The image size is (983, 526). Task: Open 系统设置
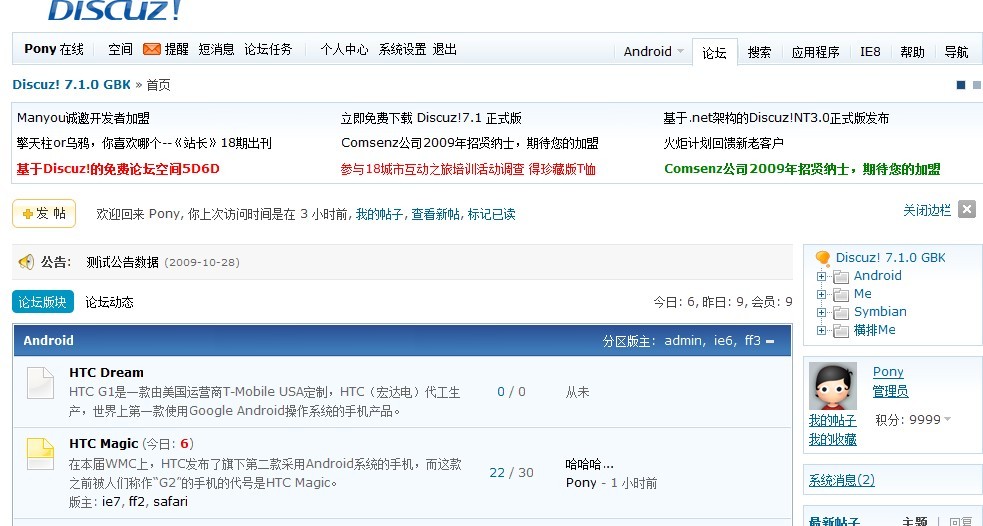pyautogui.click(x=402, y=49)
